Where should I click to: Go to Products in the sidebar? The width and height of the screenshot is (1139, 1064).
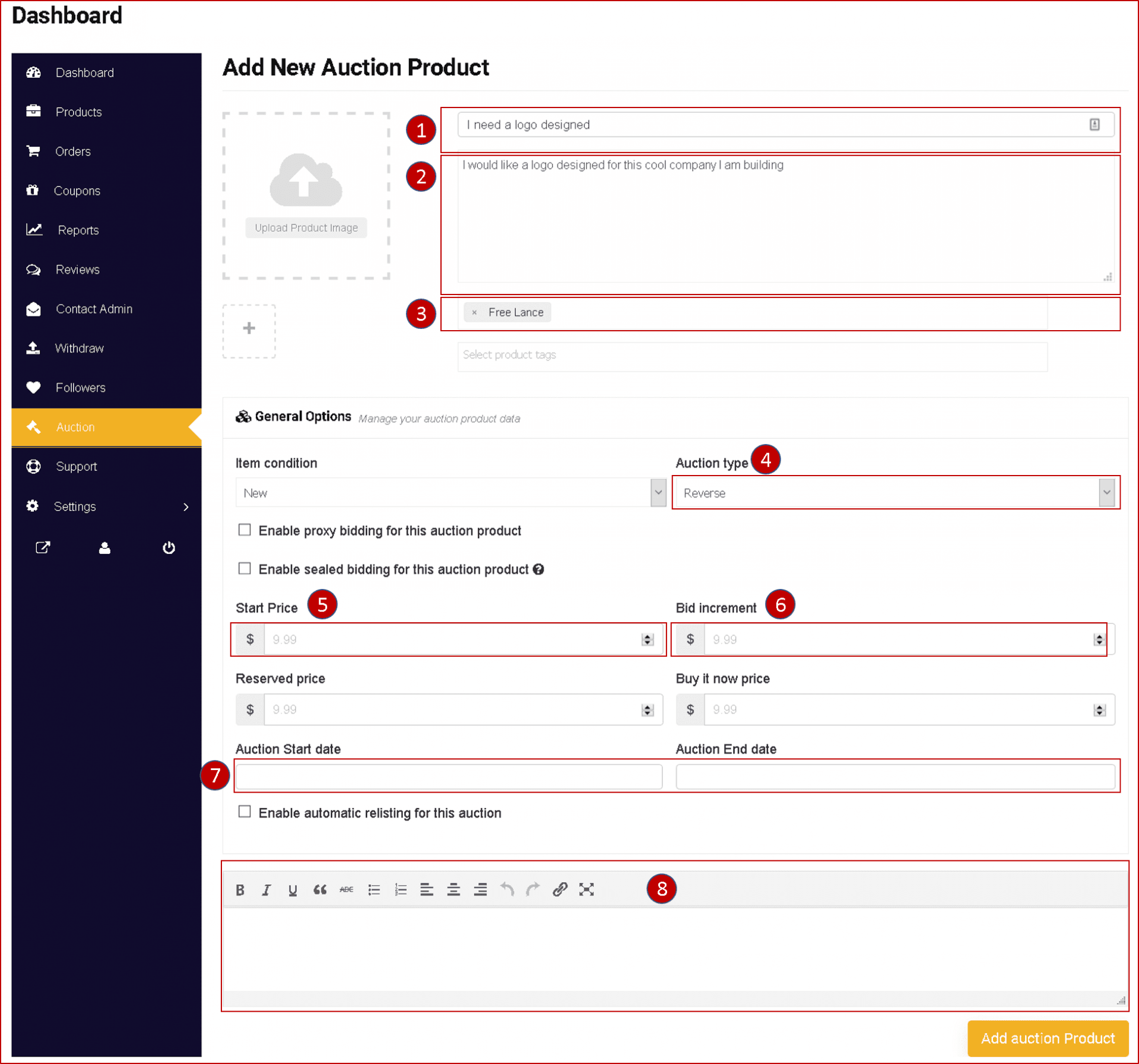pyautogui.click(x=106, y=112)
